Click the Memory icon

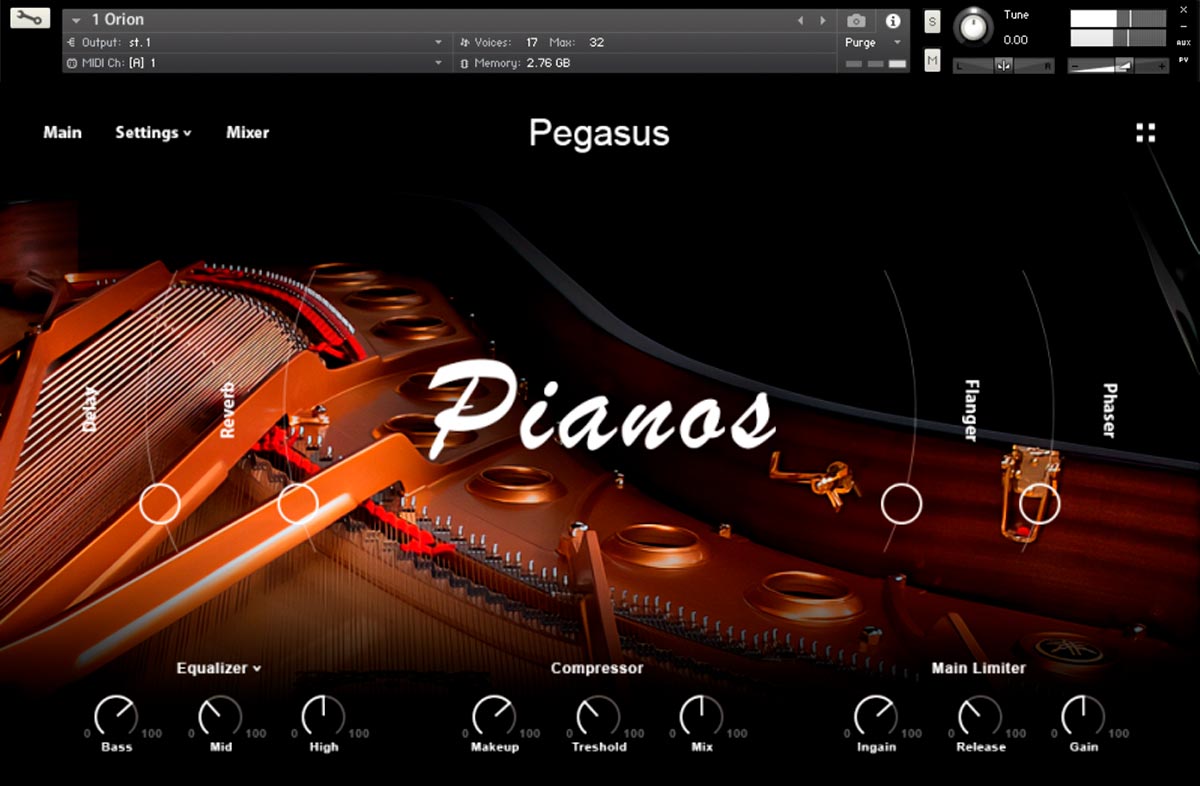point(464,63)
